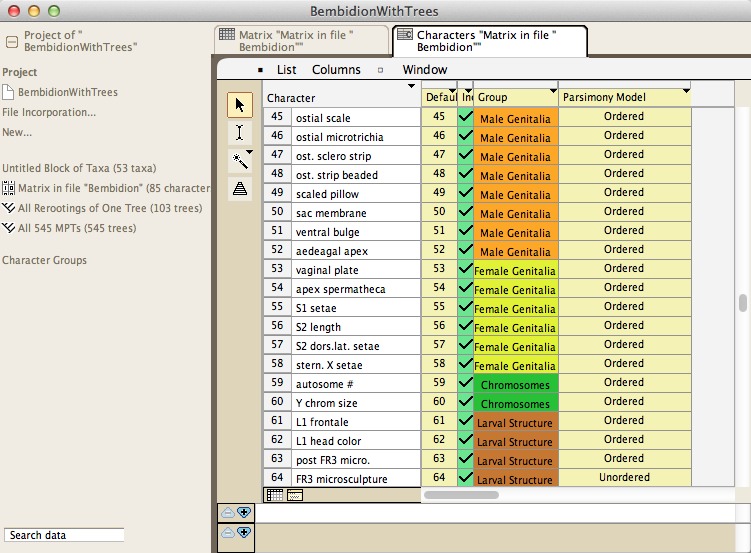Toggle inclusion checkmark for character 45

465,117
